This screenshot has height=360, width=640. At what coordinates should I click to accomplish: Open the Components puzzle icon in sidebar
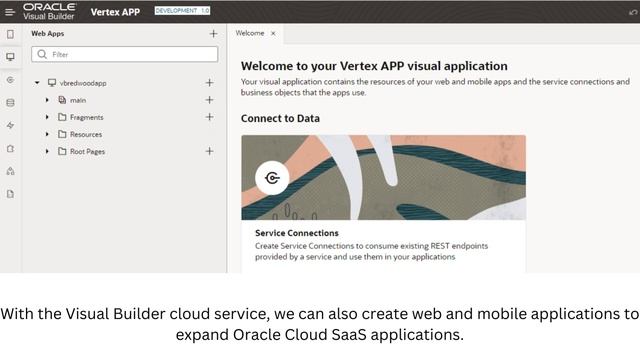pos(10,149)
